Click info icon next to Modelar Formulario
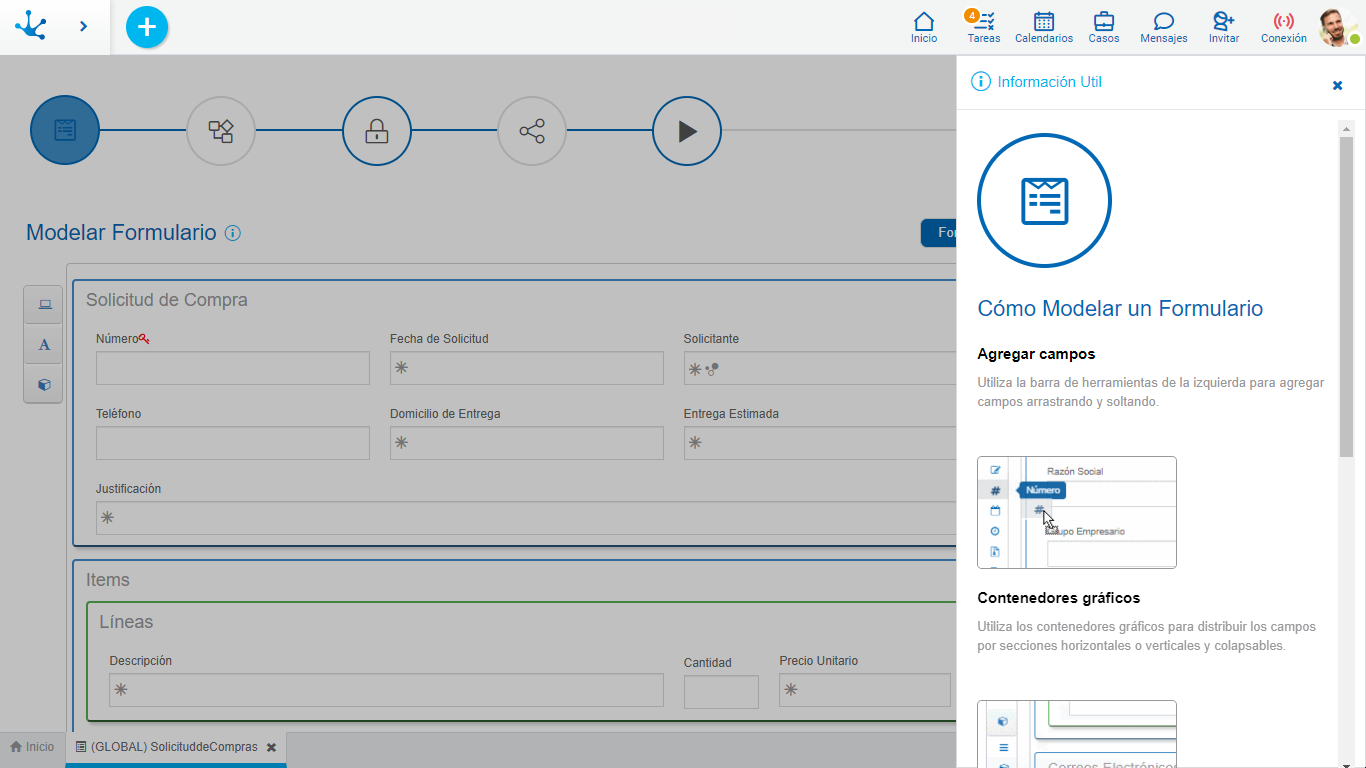1366x768 pixels. click(x=233, y=233)
